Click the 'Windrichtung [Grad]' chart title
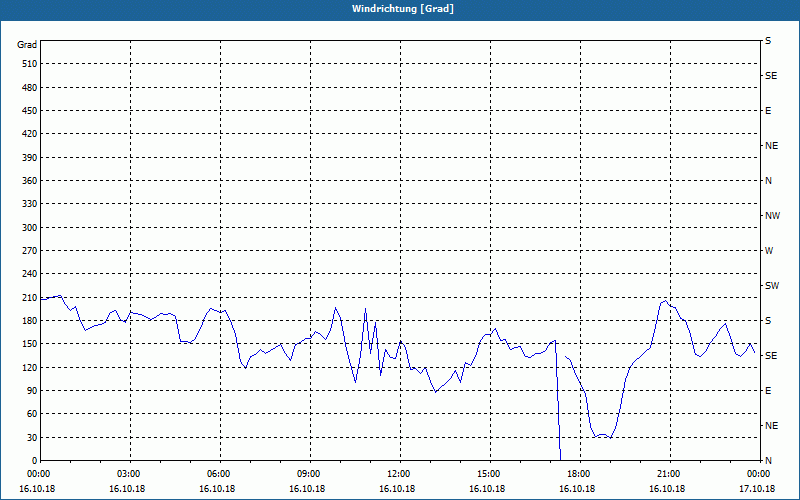 [x=403, y=9]
